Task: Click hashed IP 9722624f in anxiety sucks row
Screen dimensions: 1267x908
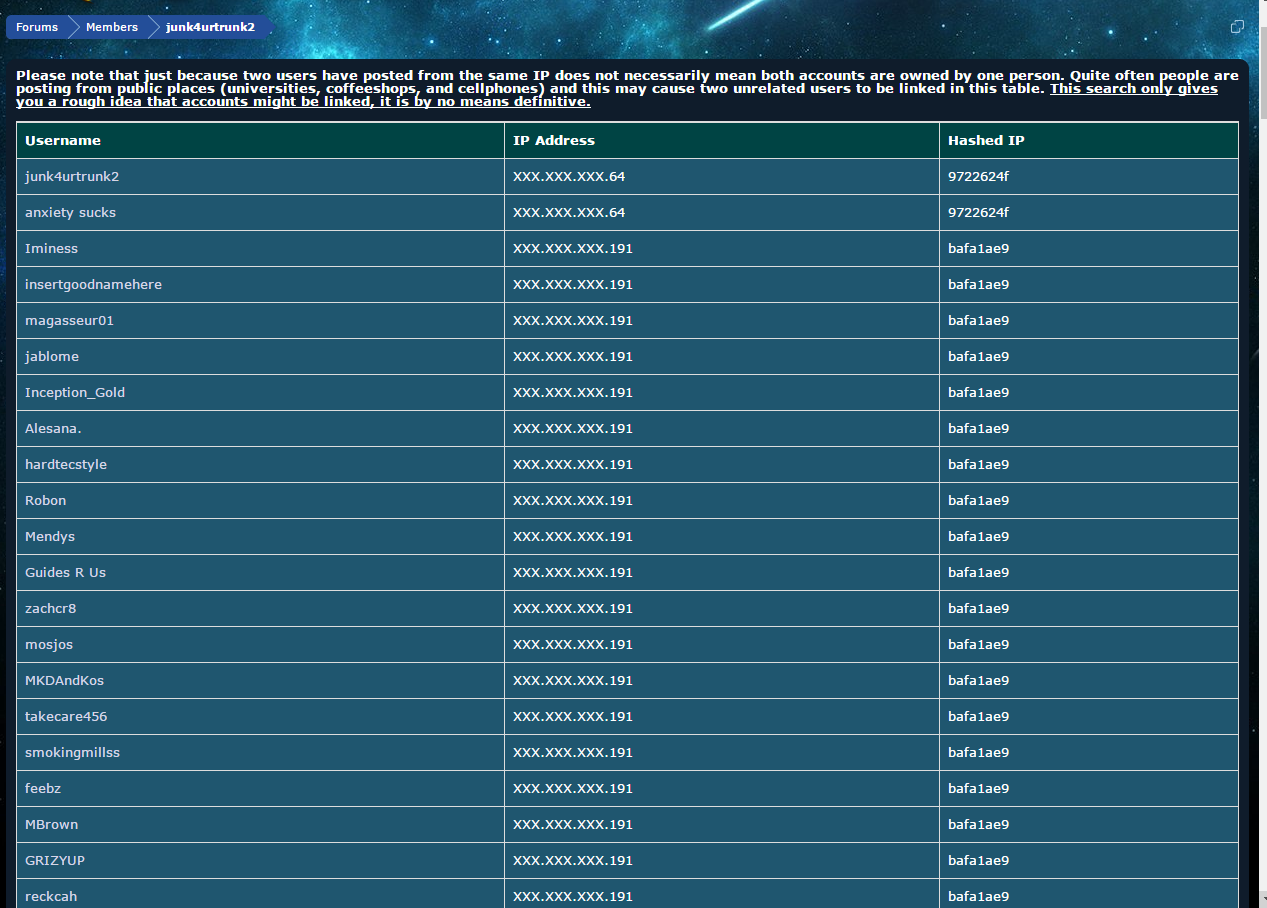Action: (x=978, y=213)
